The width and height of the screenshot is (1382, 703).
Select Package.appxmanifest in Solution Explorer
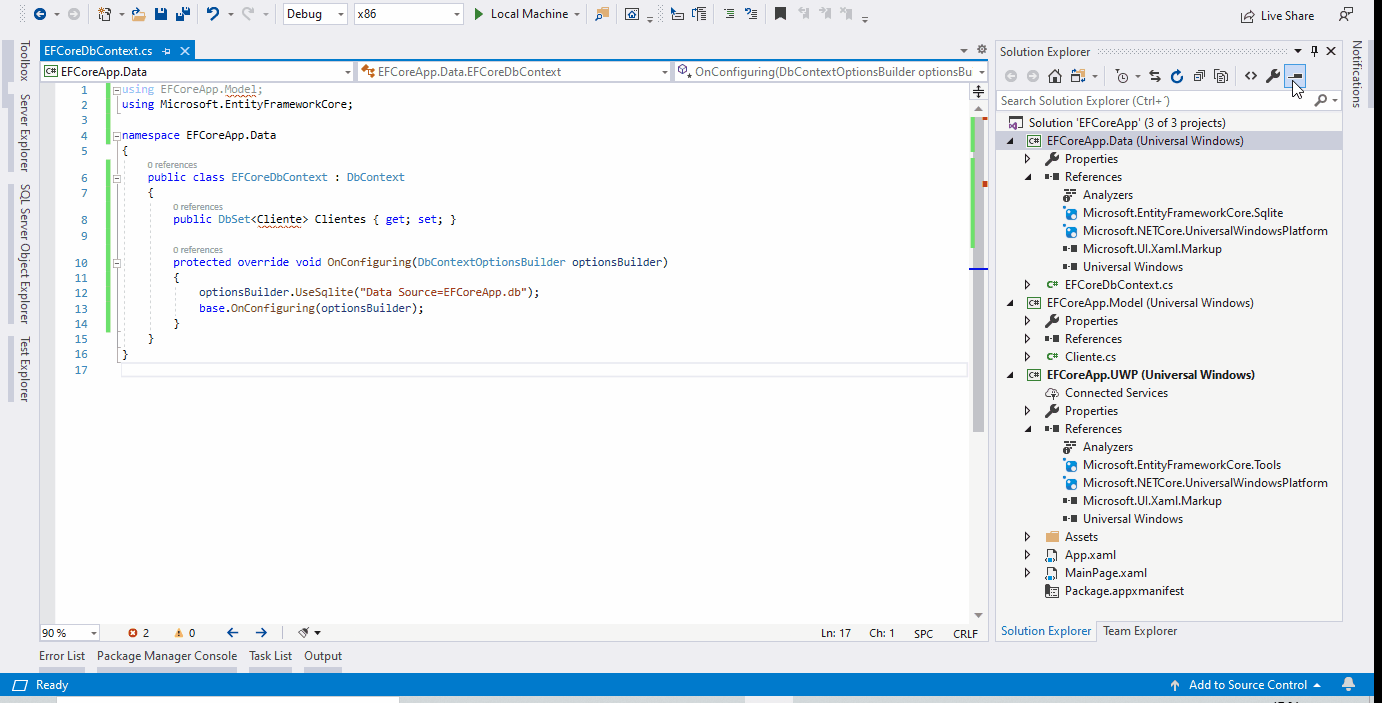pos(1124,591)
